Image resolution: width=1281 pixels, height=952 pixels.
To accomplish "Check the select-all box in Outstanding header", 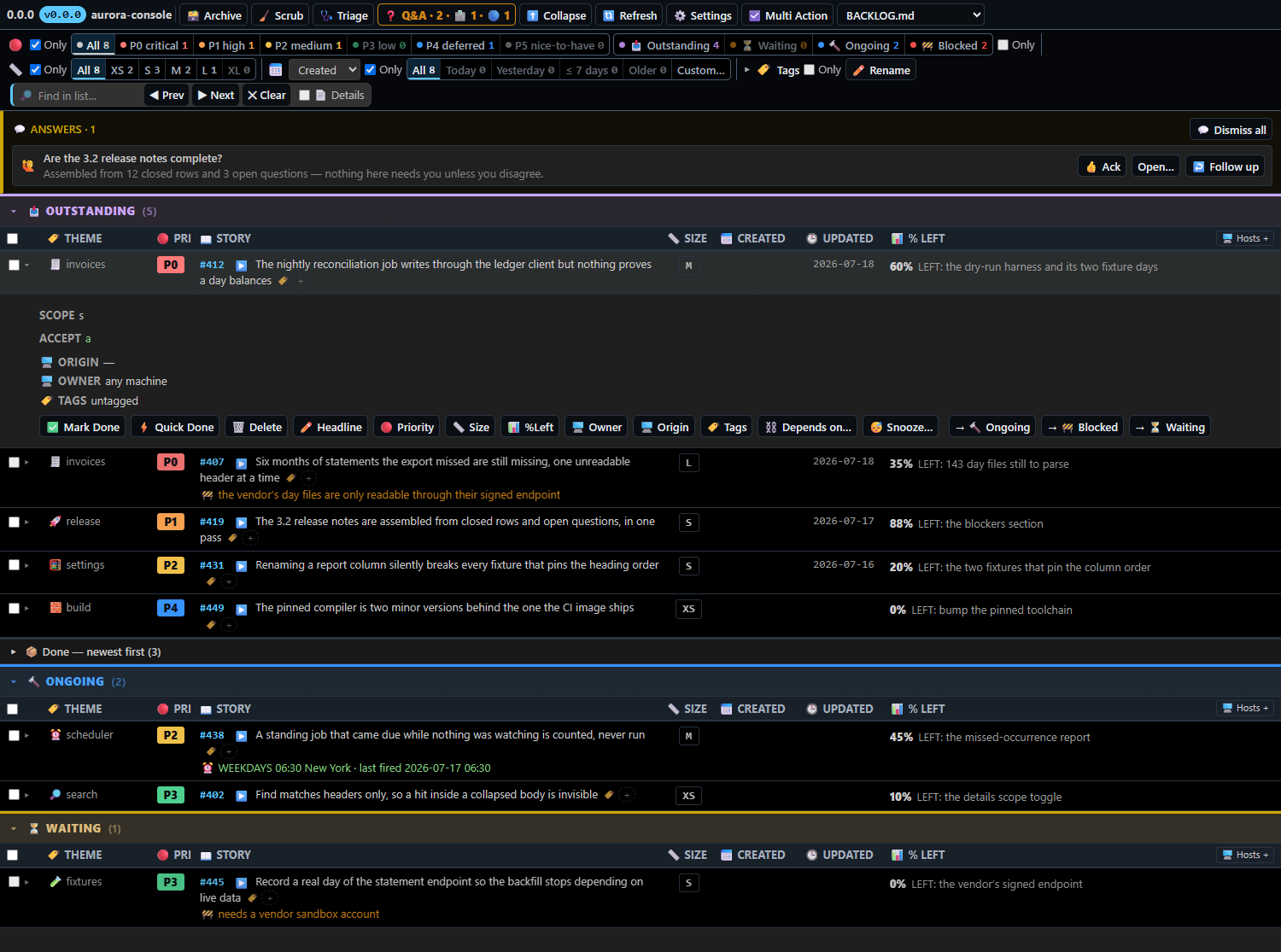I will (12, 239).
